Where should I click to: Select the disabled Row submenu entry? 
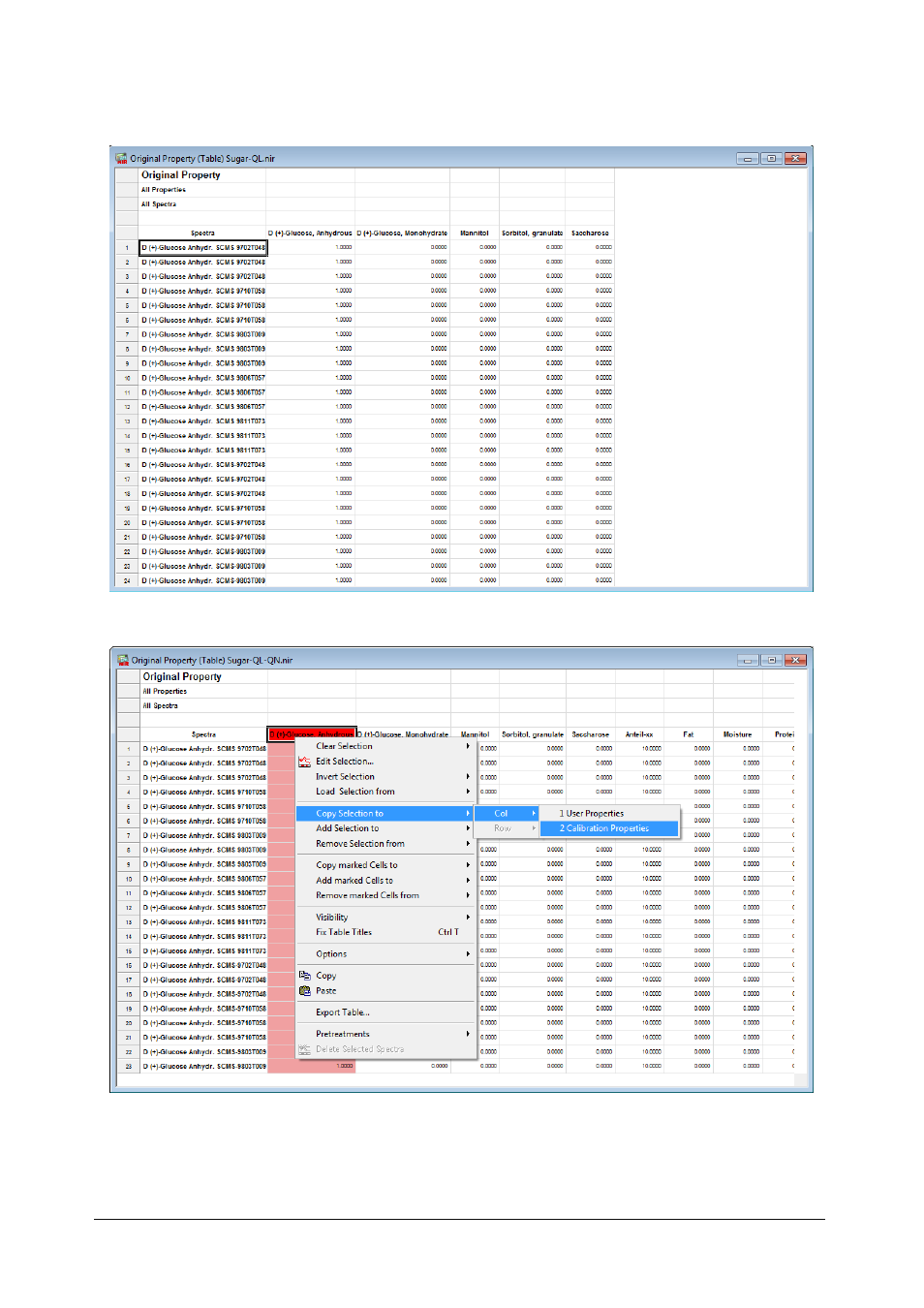coord(508,828)
